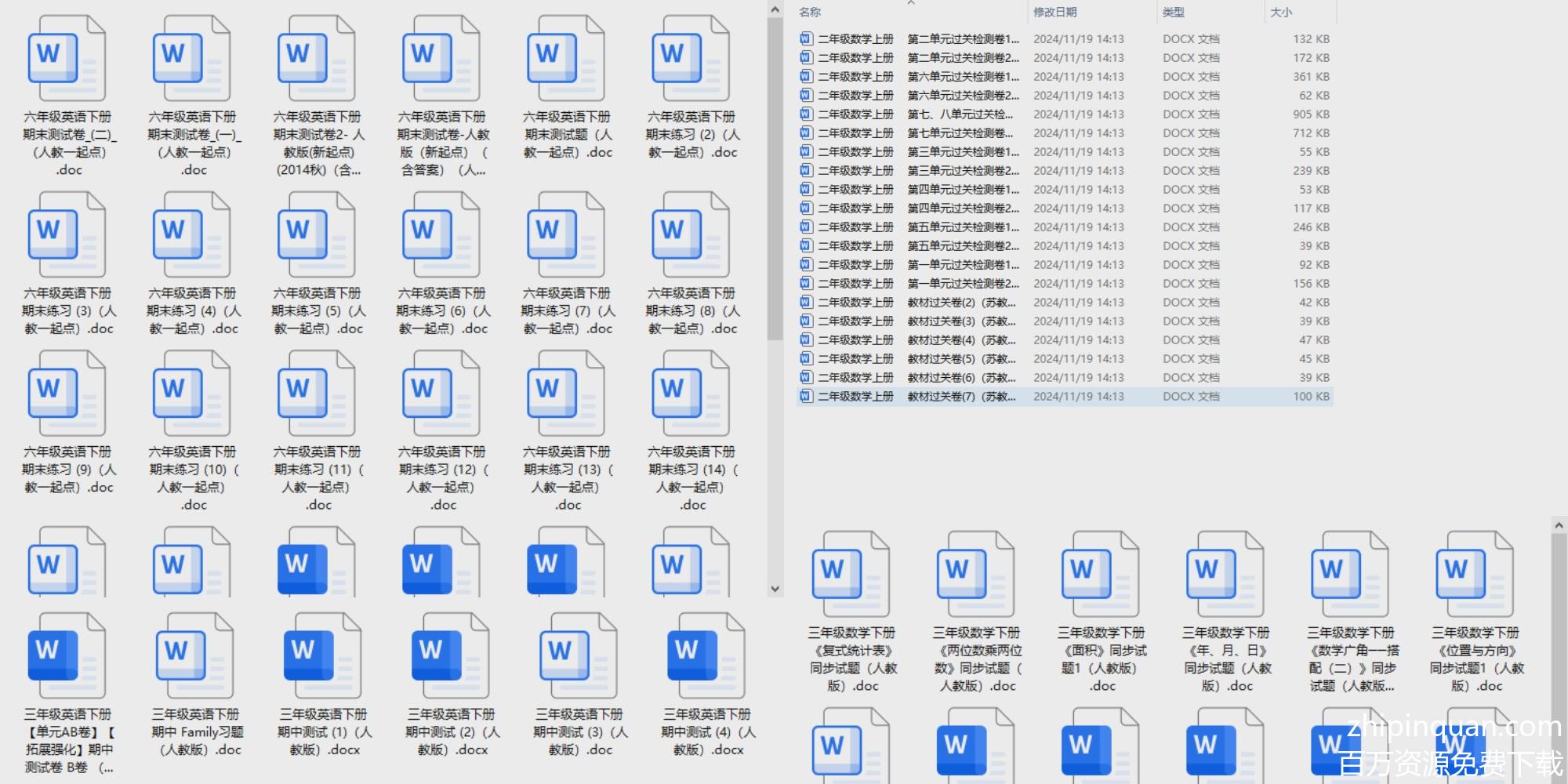Click the left pane vertical scrollbar thumb
Screen dimensions: 1568x784
click(775, 180)
